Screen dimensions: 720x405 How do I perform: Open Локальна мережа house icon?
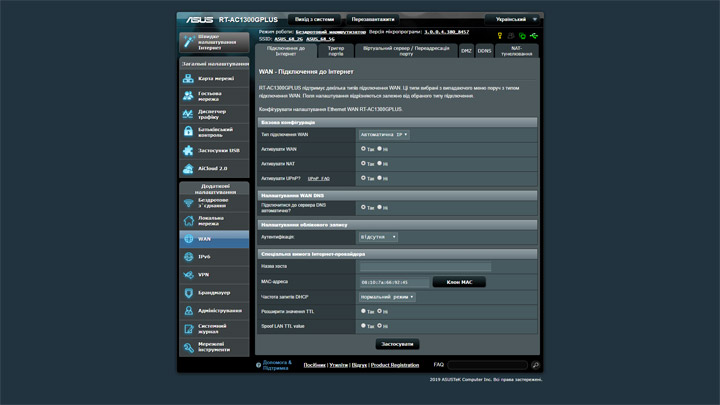[188, 221]
